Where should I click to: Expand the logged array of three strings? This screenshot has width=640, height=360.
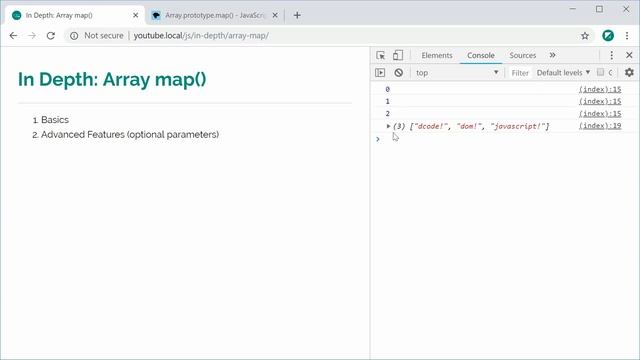tap(388, 126)
